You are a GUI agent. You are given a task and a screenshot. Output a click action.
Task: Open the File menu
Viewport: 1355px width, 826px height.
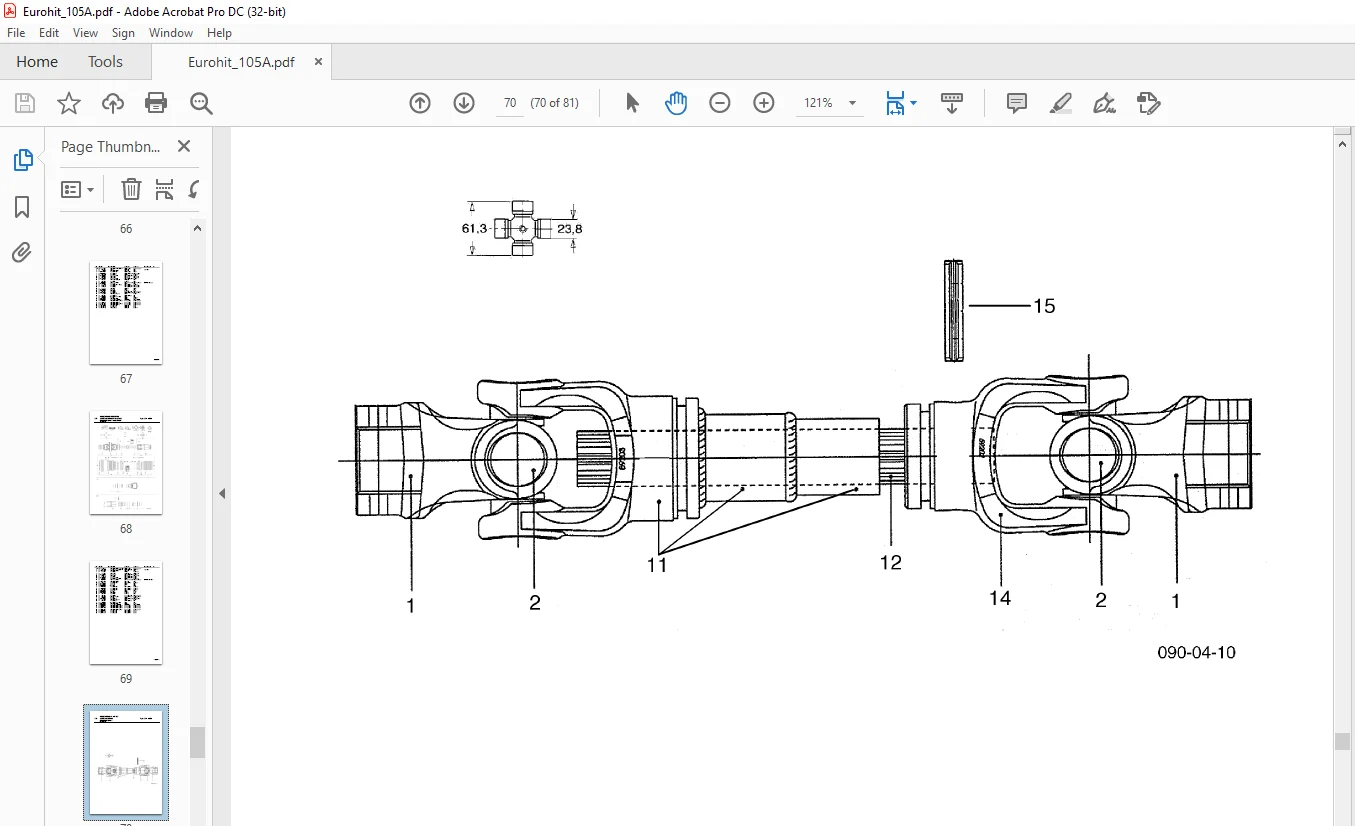click(x=16, y=33)
